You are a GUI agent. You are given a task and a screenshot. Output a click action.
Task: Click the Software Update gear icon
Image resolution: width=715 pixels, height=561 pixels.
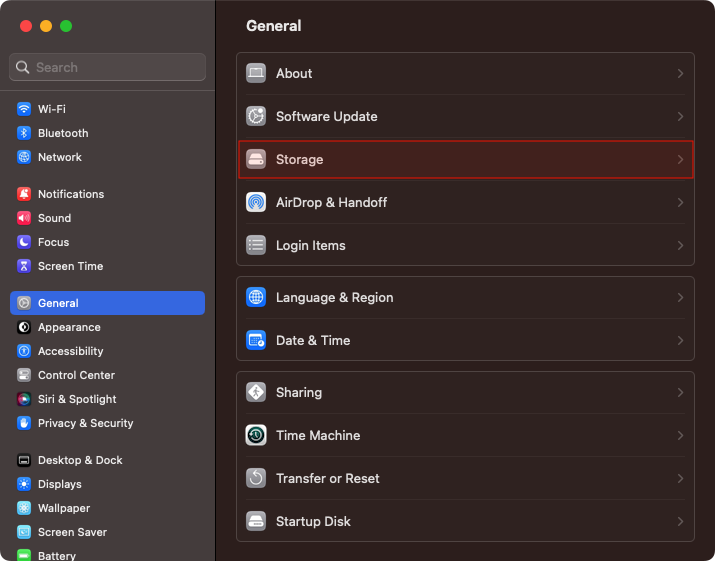point(256,116)
